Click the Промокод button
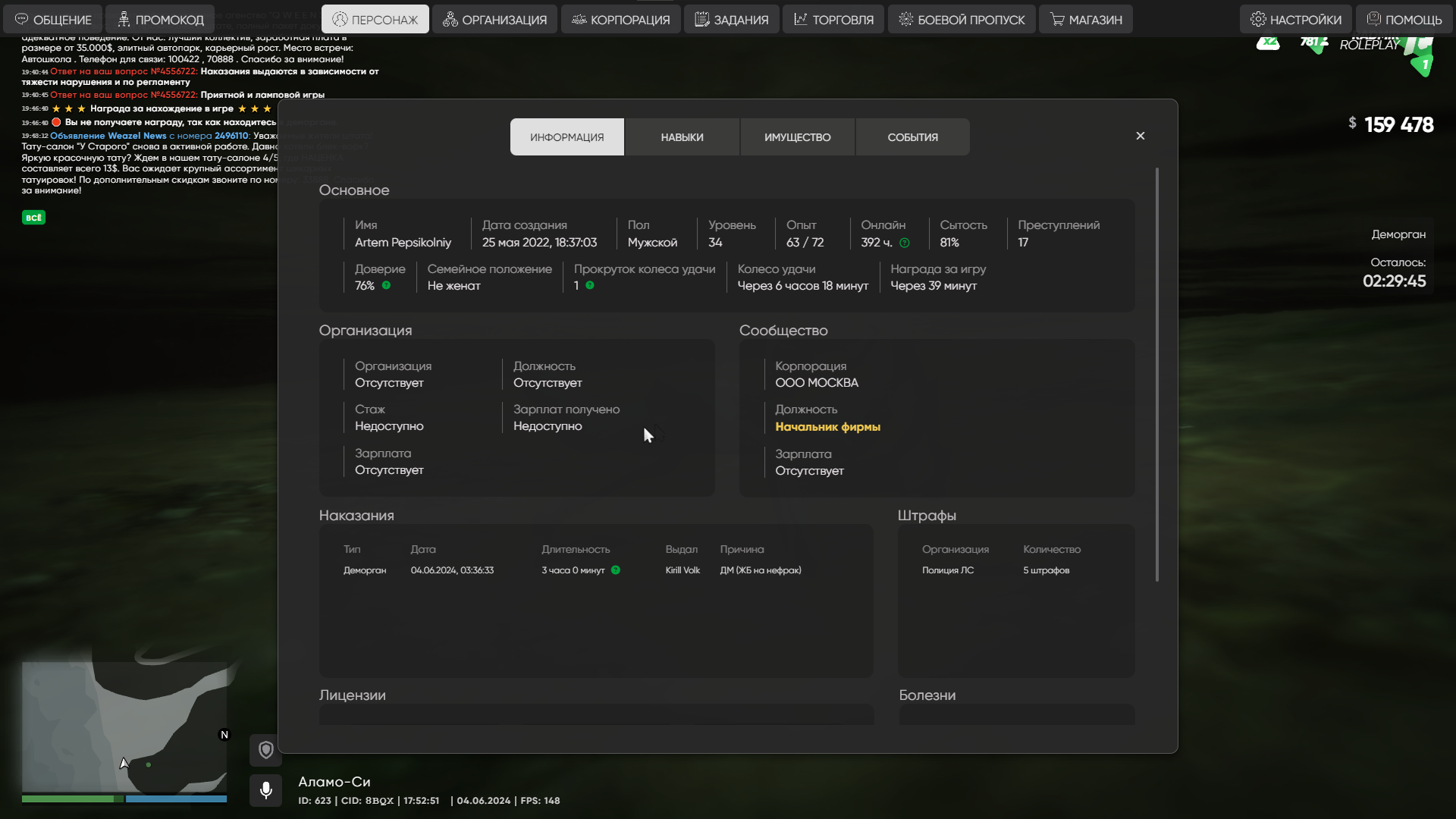The height and width of the screenshot is (819, 1456). 159,20
